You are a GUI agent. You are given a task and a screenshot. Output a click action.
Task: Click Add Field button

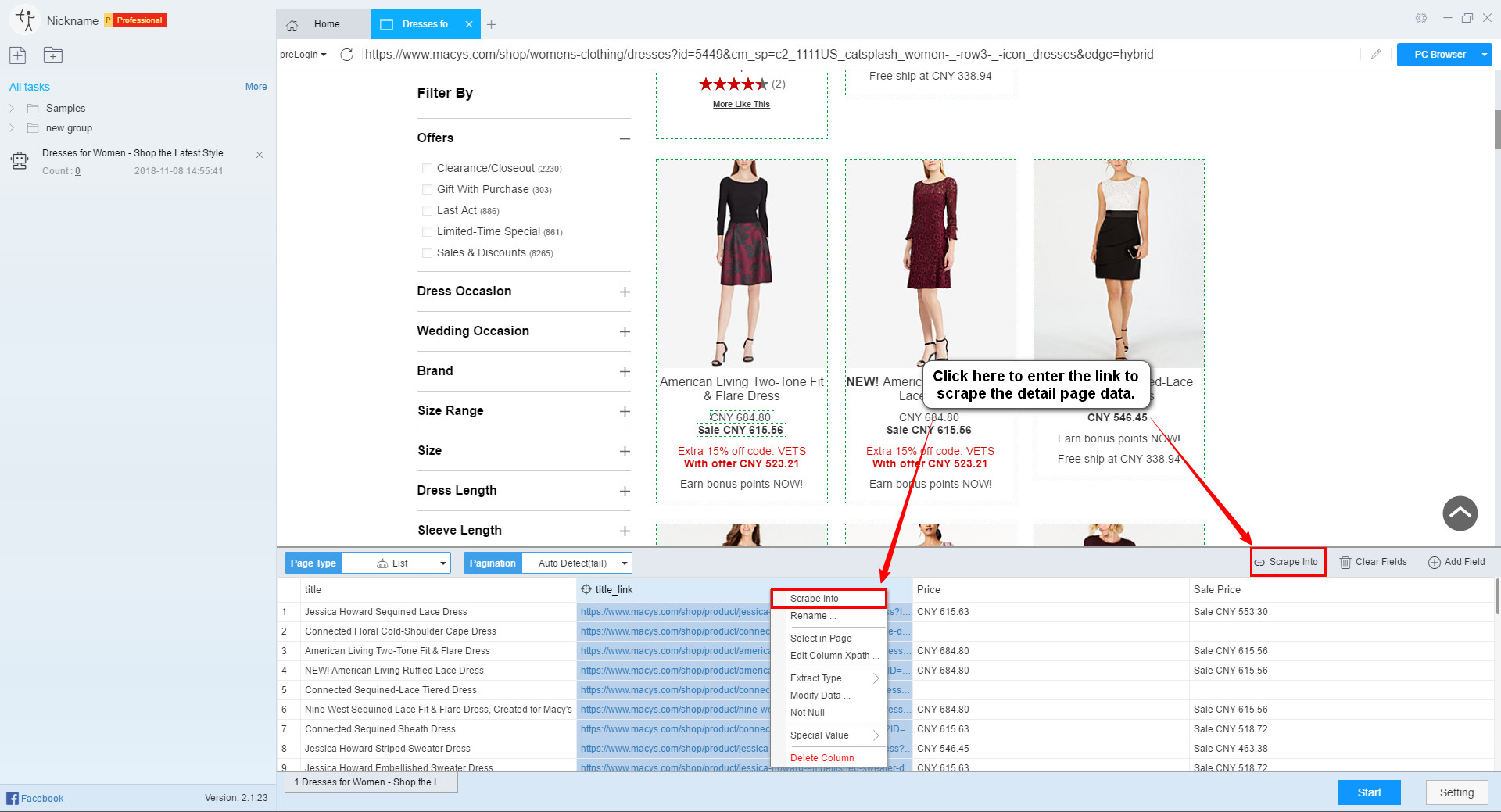click(x=1456, y=562)
